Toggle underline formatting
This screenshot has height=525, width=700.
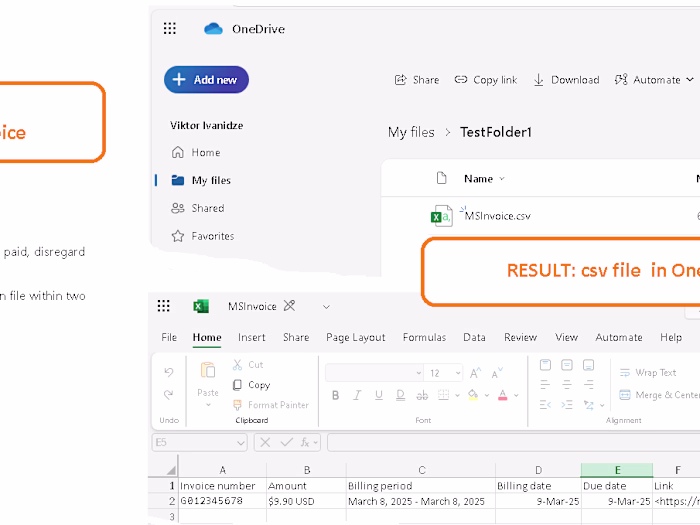379,396
